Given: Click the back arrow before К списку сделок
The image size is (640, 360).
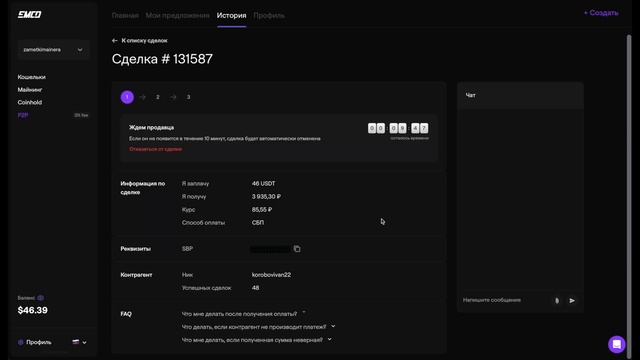Looking at the screenshot, I should coord(115,40).
